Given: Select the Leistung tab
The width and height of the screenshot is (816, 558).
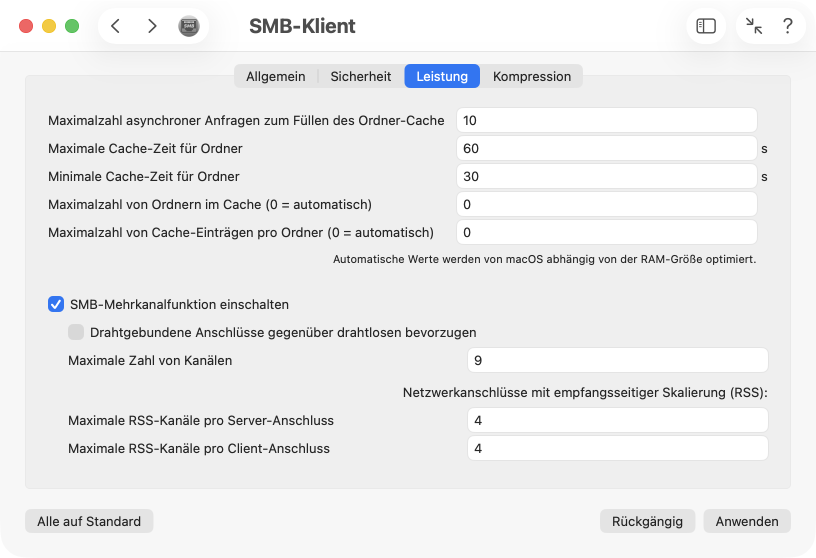Looking at the screenshot, I should (442, 77).
